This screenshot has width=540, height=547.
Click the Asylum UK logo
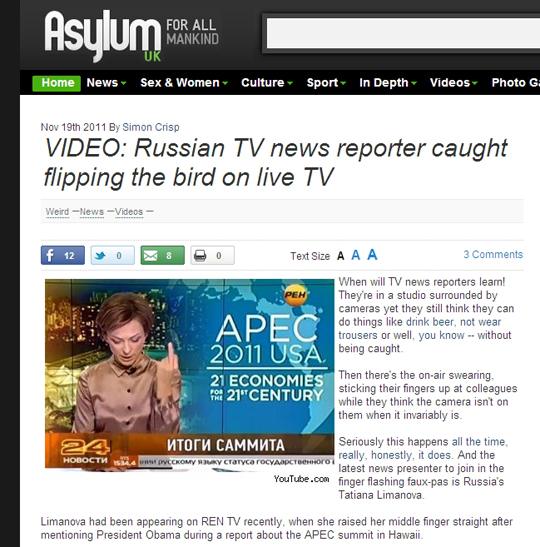click(131, 36)
